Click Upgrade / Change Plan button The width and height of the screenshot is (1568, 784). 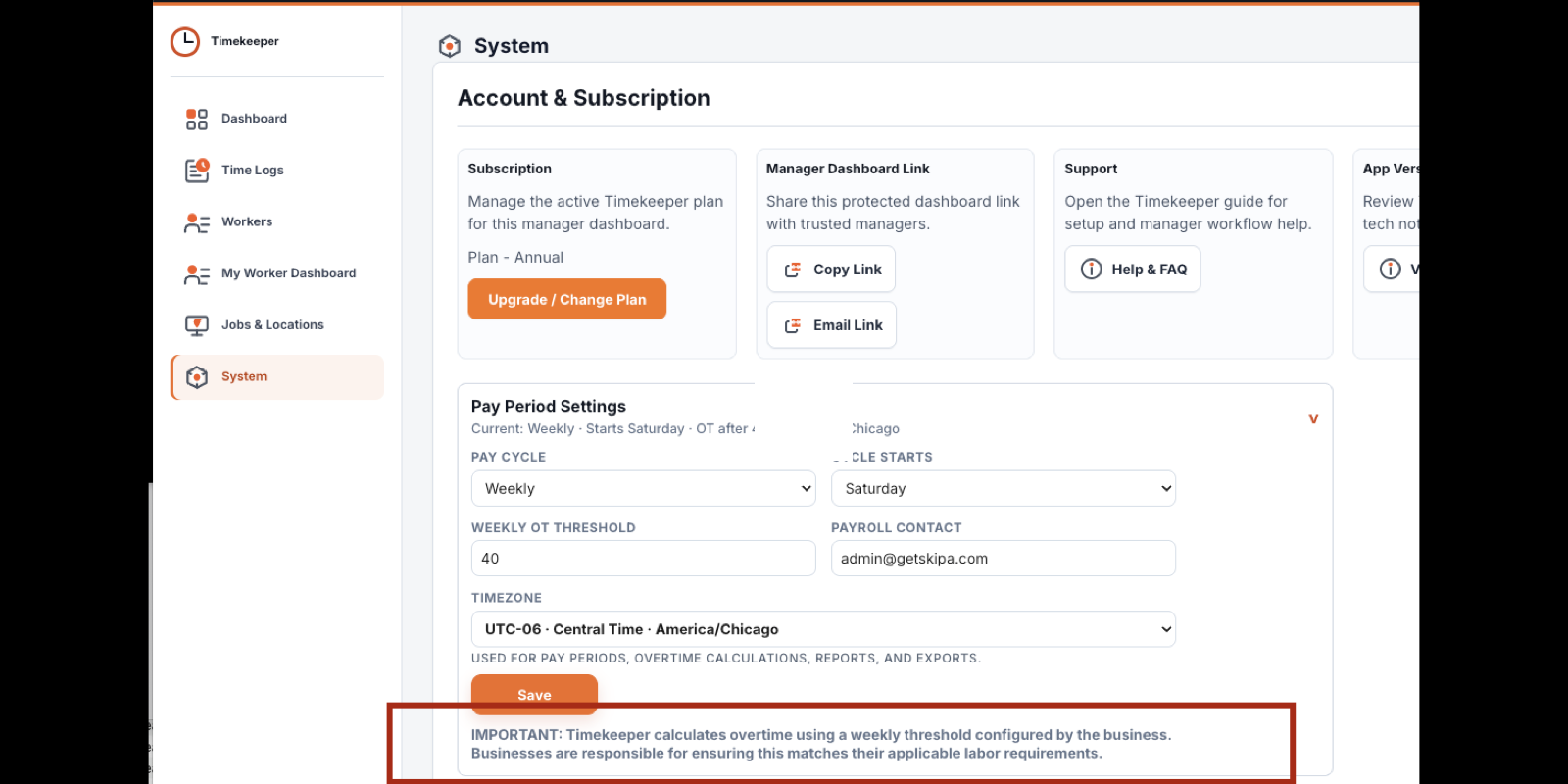click(567, 299)
